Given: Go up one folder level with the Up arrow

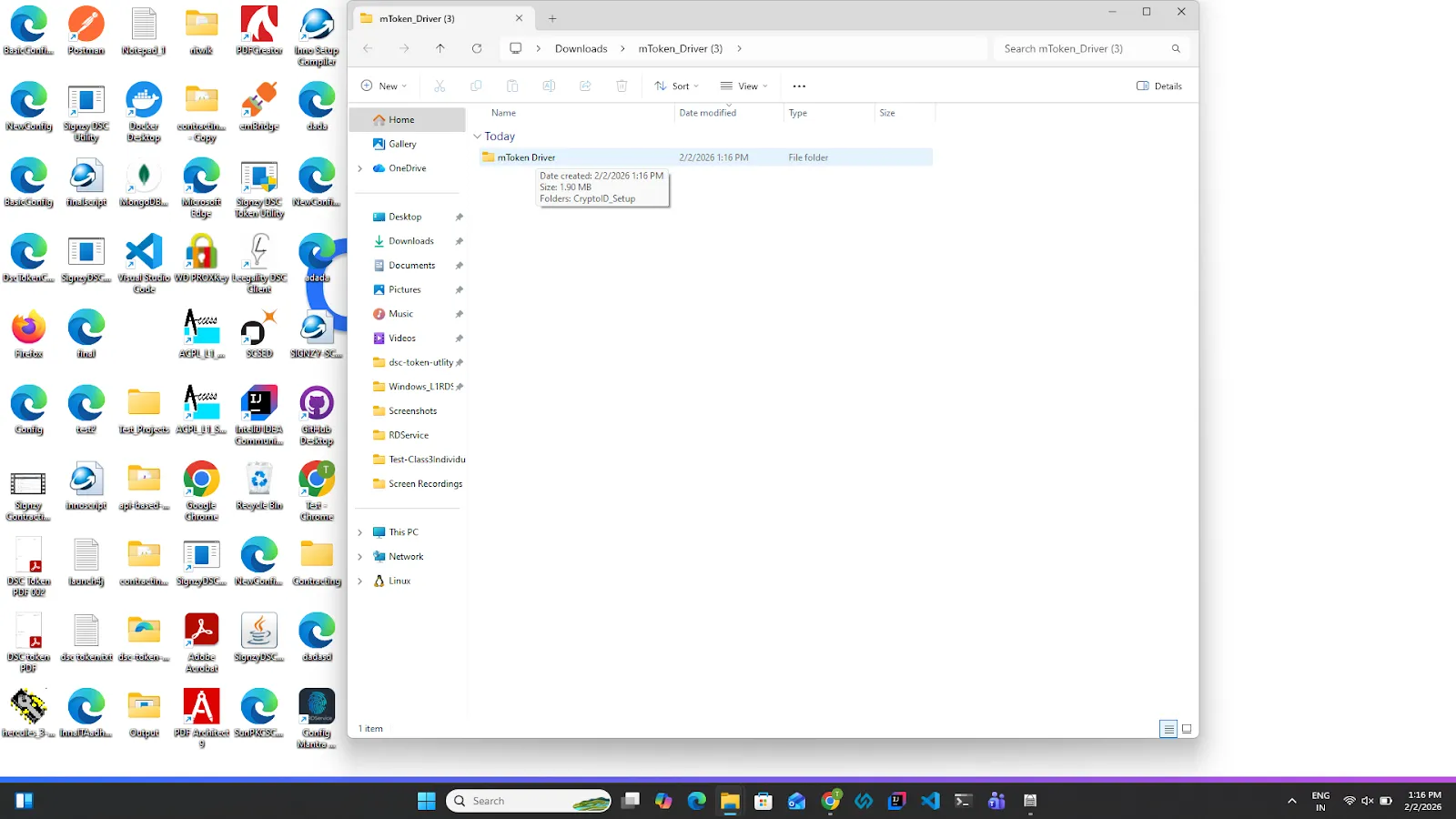Looking at the screenshot, I should click(440, 48).
